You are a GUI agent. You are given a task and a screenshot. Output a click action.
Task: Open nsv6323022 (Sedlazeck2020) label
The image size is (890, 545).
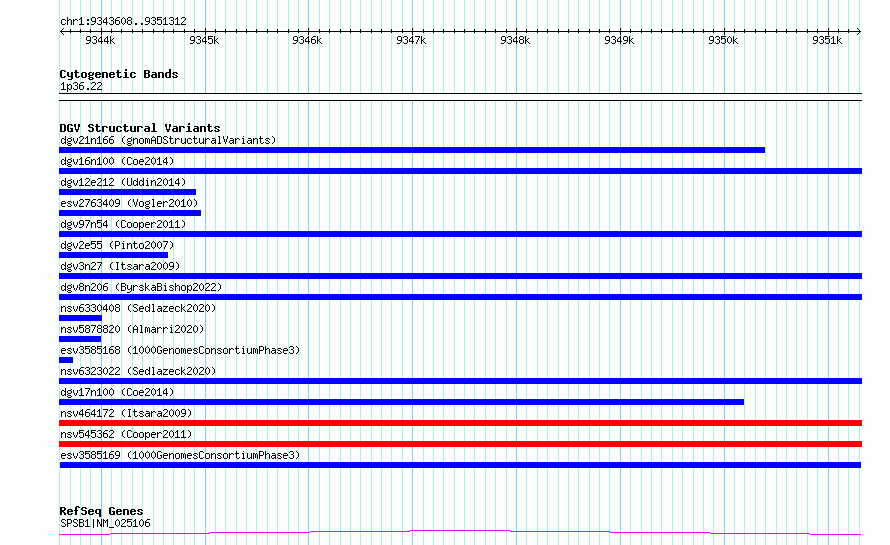click(138, 371)
